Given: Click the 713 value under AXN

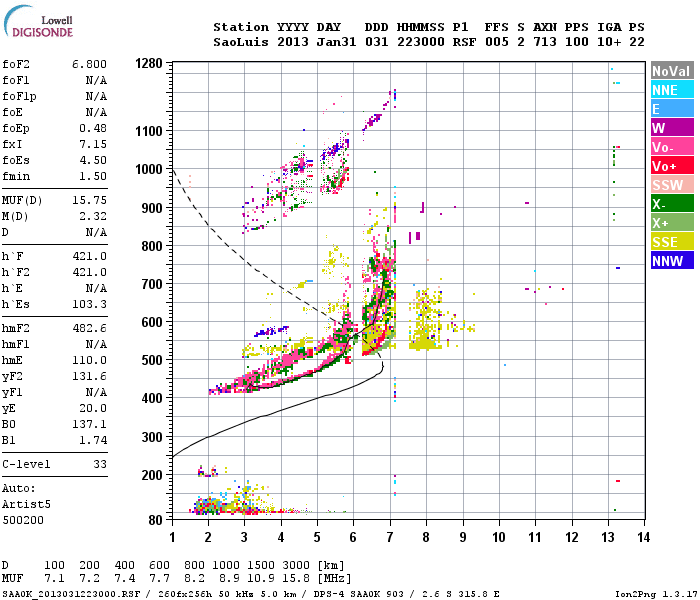Looking at the screenshot, I should pos(545,42).
